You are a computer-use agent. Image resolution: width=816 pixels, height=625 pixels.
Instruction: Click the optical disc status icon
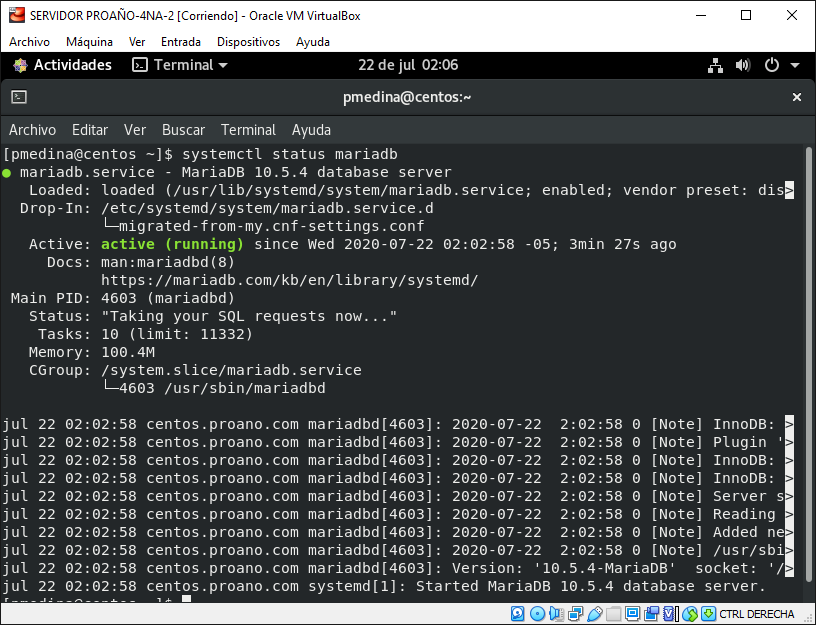[x=537, y=614]
